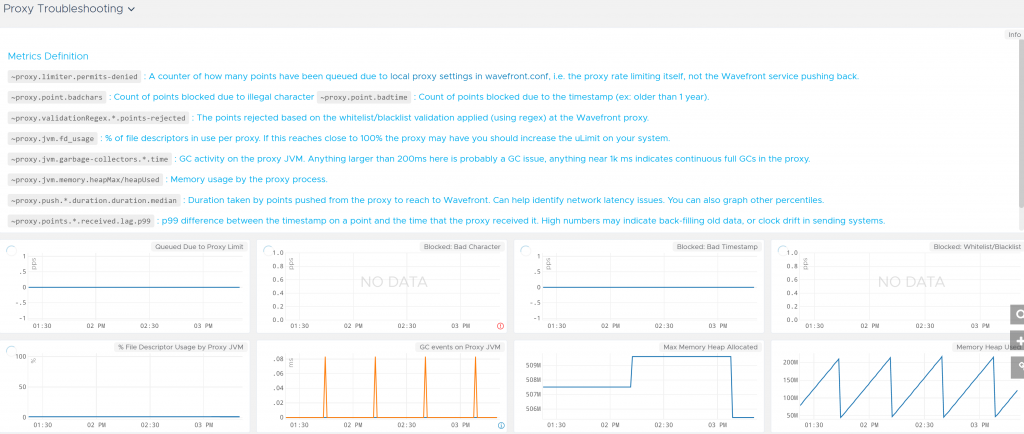Open the Proxy Troubleshooting dashboard dropdown
This screenshot has width=1024, height=434.
[69, 9]
